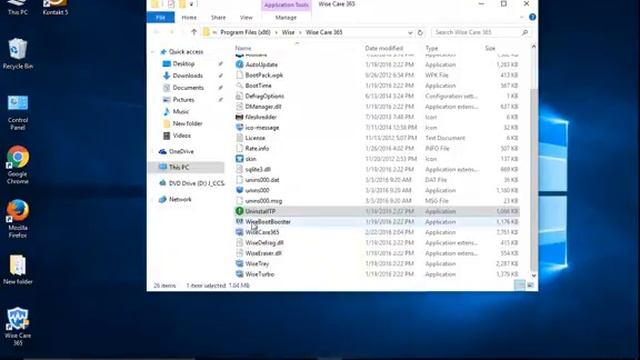Screen dimensions: 640x360
Task: Expand the Quick access tree node
Action: click(x=153, y=52)
